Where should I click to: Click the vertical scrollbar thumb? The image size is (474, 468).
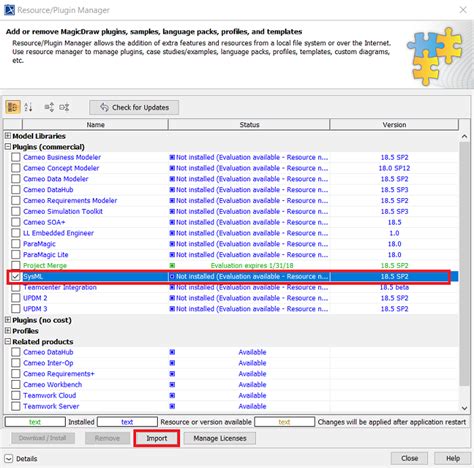pyautogui.click(x=464, y=263)
